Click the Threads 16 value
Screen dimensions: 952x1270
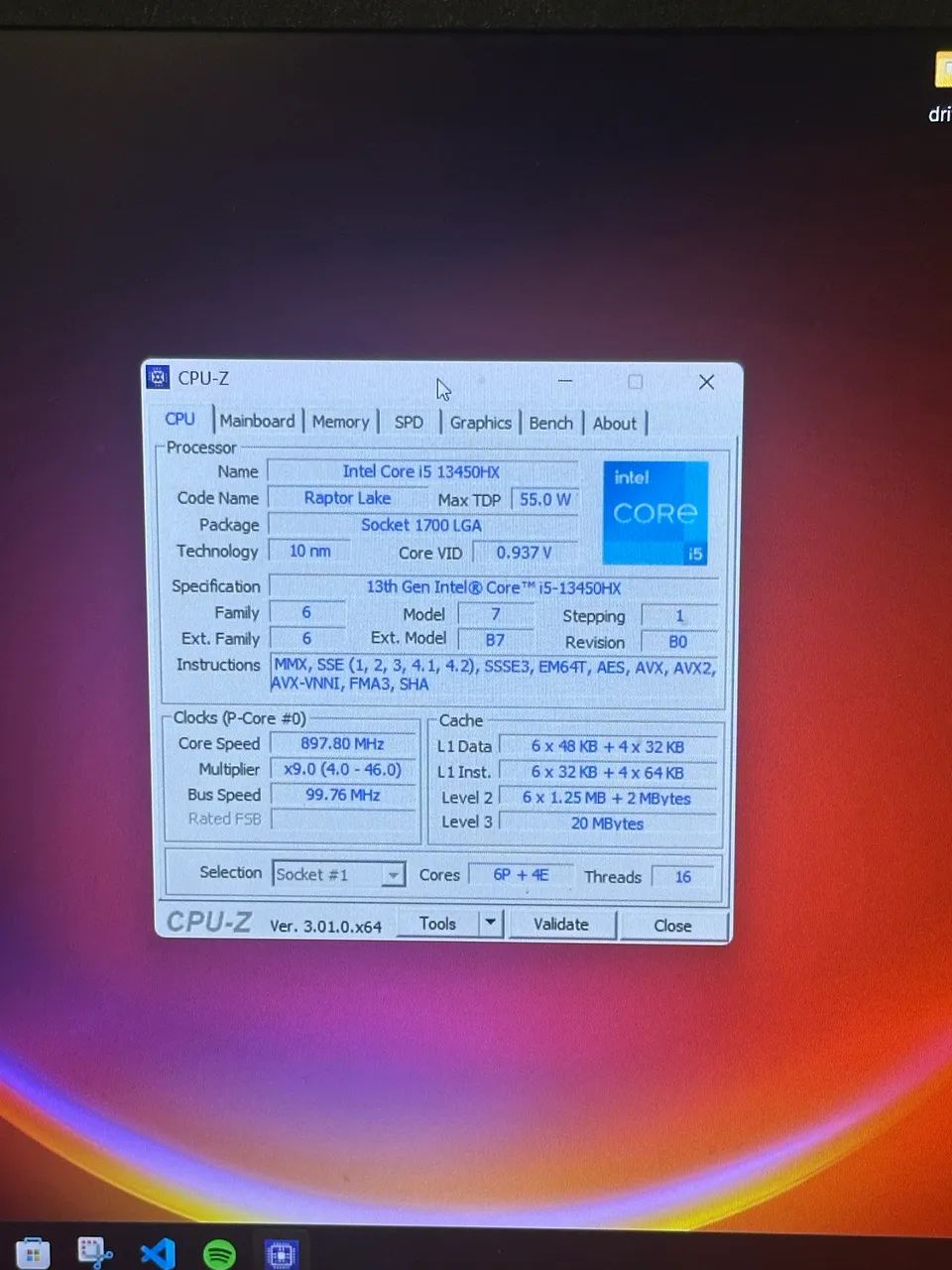pos(683,877)
